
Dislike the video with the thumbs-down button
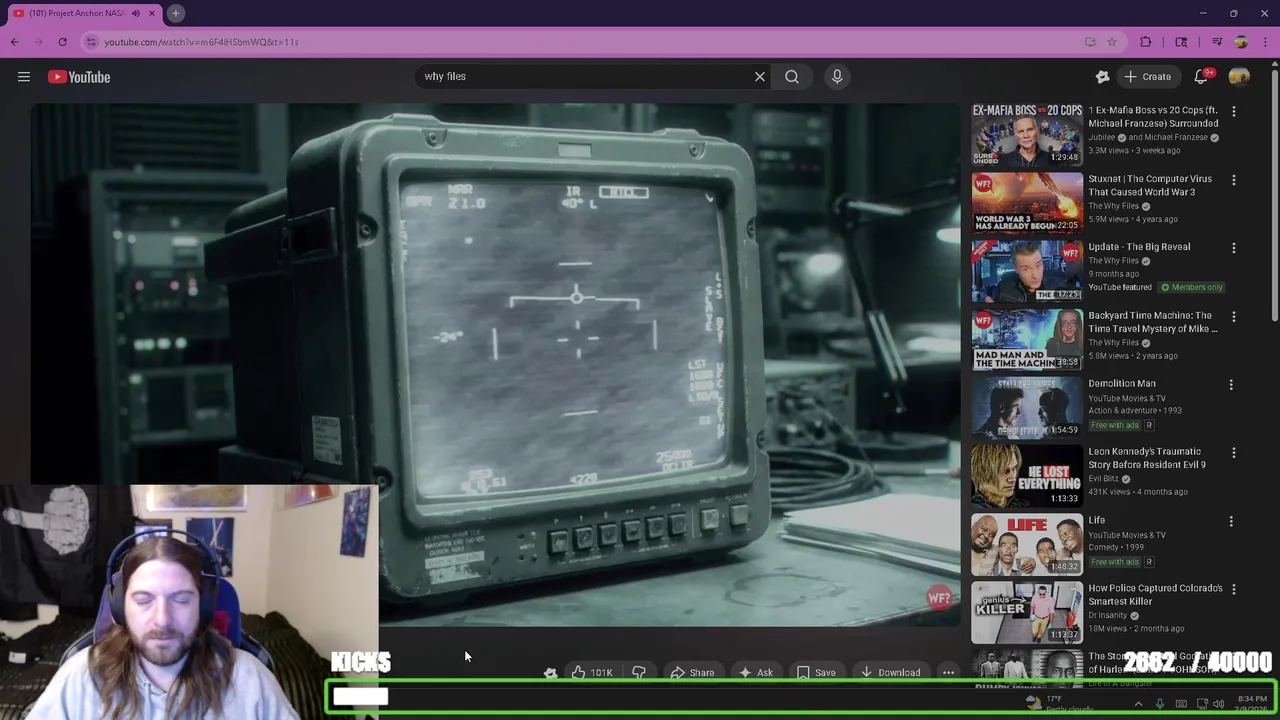click(x=639, y=672)
